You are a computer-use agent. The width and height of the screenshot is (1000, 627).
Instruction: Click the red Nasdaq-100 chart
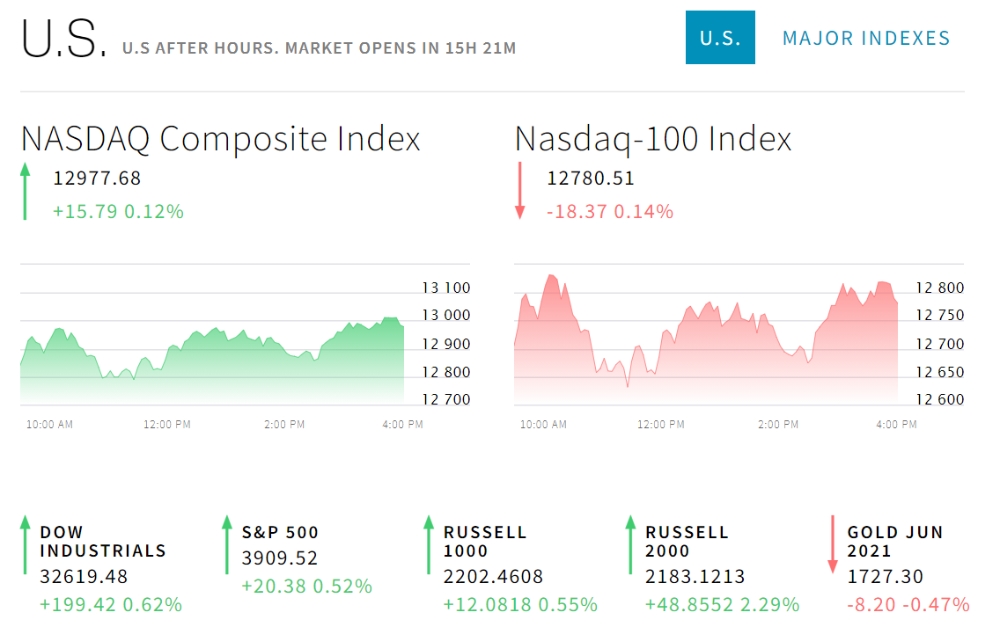coord(706,345)
